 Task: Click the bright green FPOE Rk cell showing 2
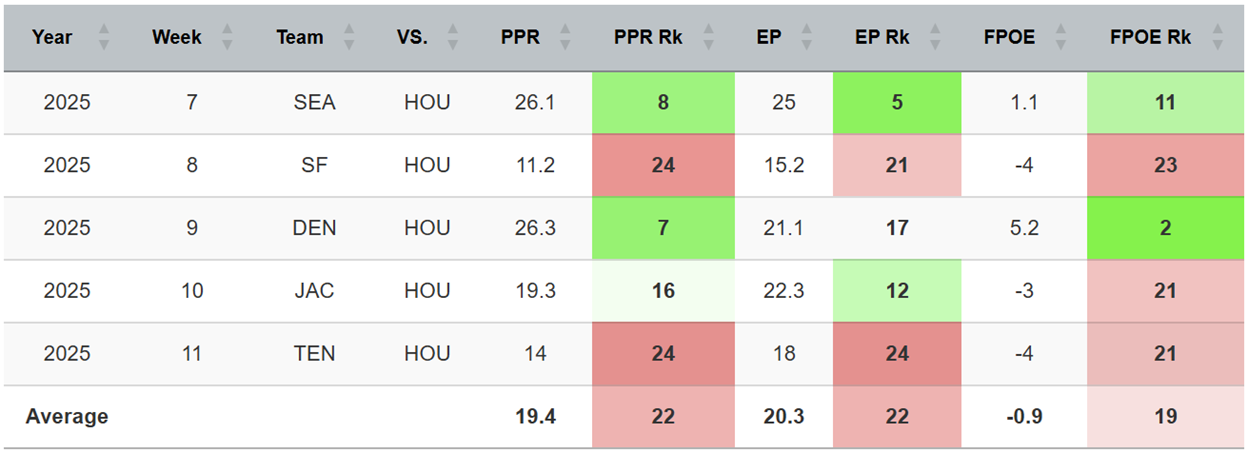pos(1165,228)
